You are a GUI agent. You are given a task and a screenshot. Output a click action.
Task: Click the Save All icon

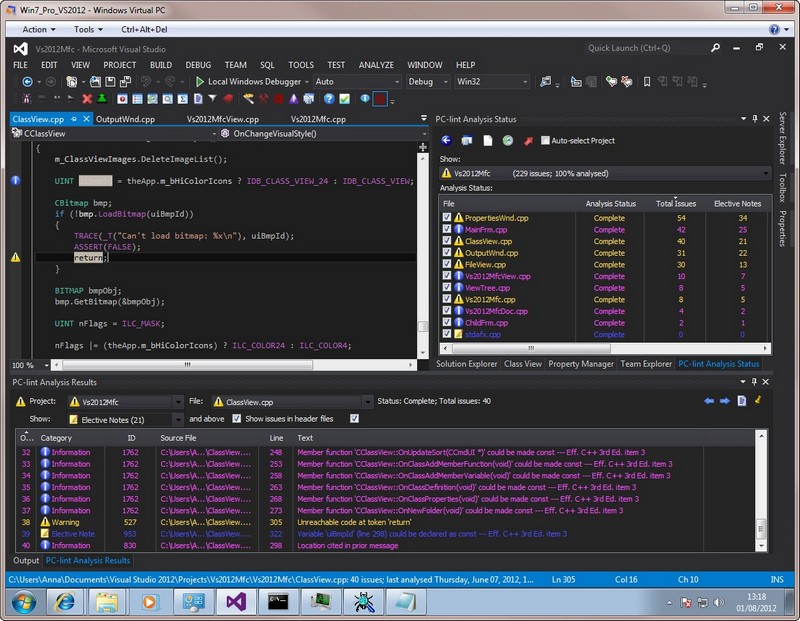[x=125, y=82]
